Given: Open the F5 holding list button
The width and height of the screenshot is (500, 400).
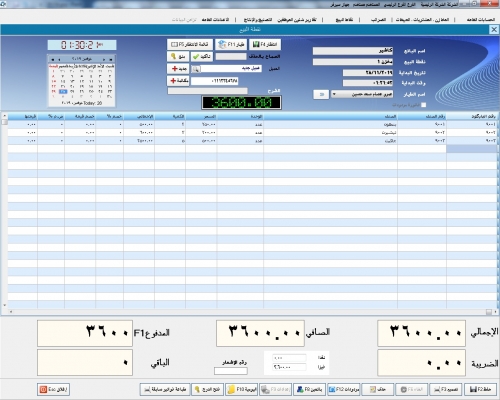Looking at the screenshot, I should (190, 44).
